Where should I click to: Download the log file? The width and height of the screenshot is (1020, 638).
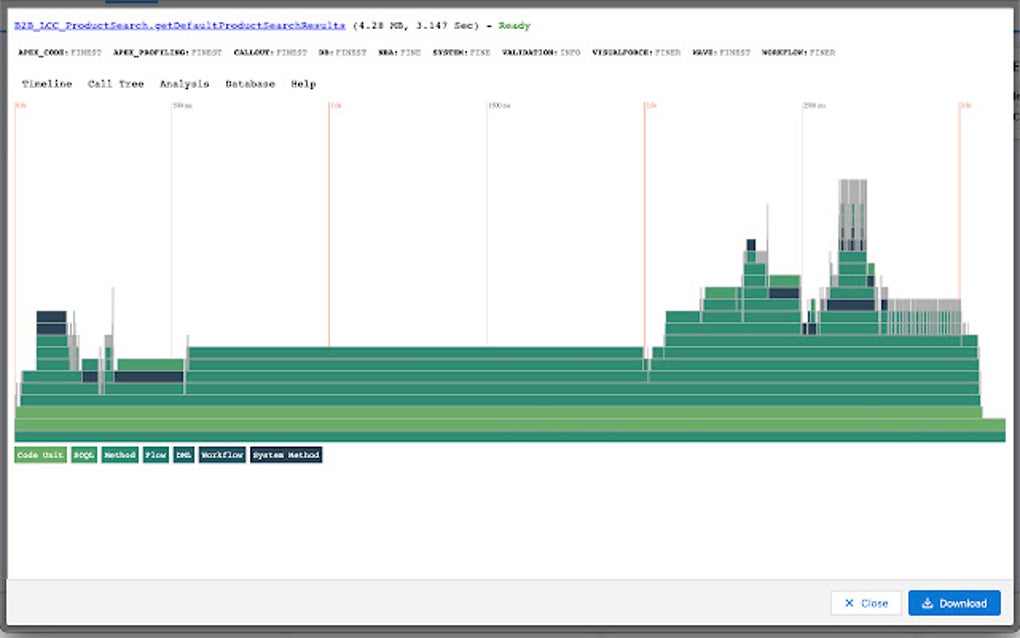coord(954,603)
